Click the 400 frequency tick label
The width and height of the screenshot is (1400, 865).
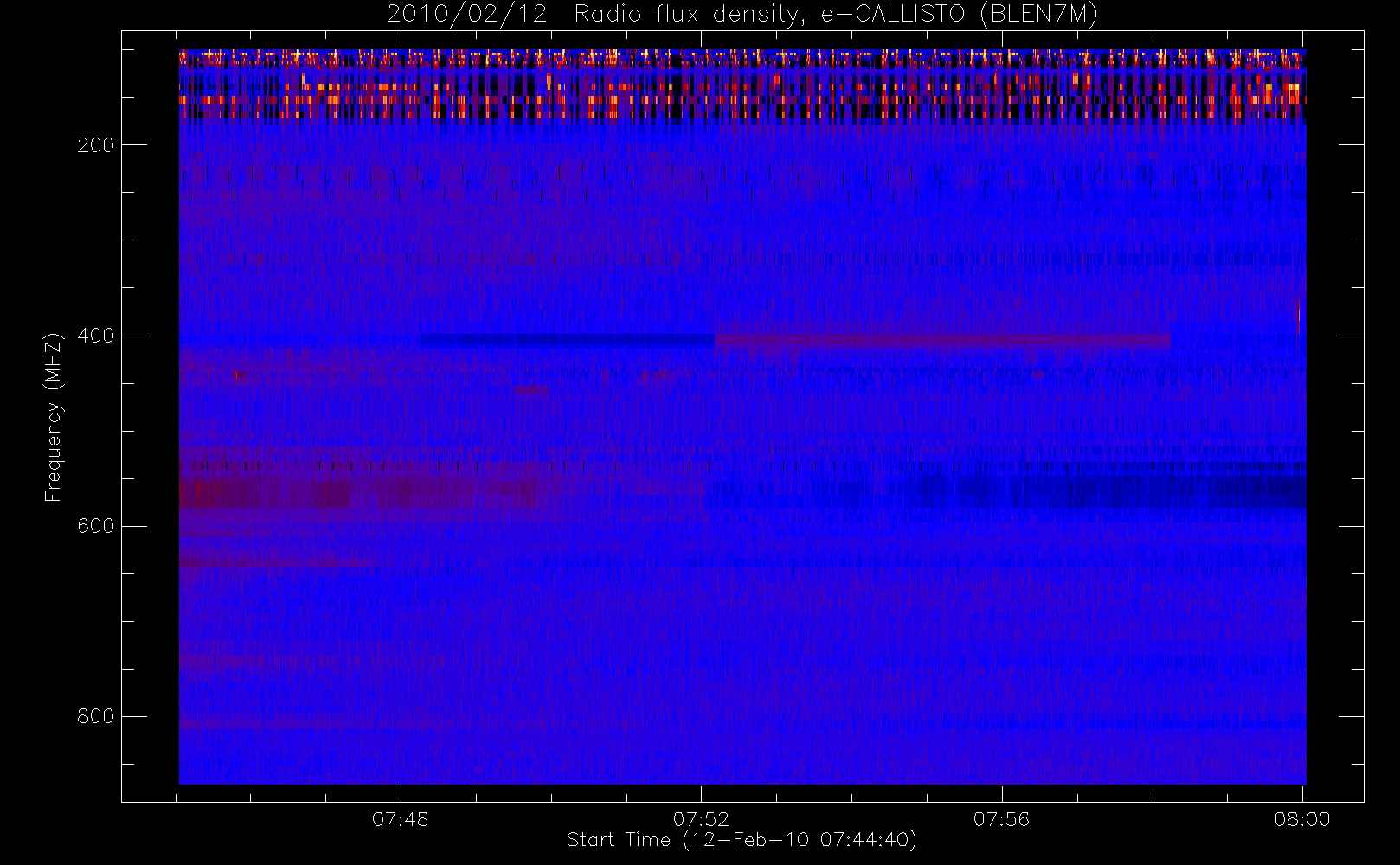click(96, 336)
